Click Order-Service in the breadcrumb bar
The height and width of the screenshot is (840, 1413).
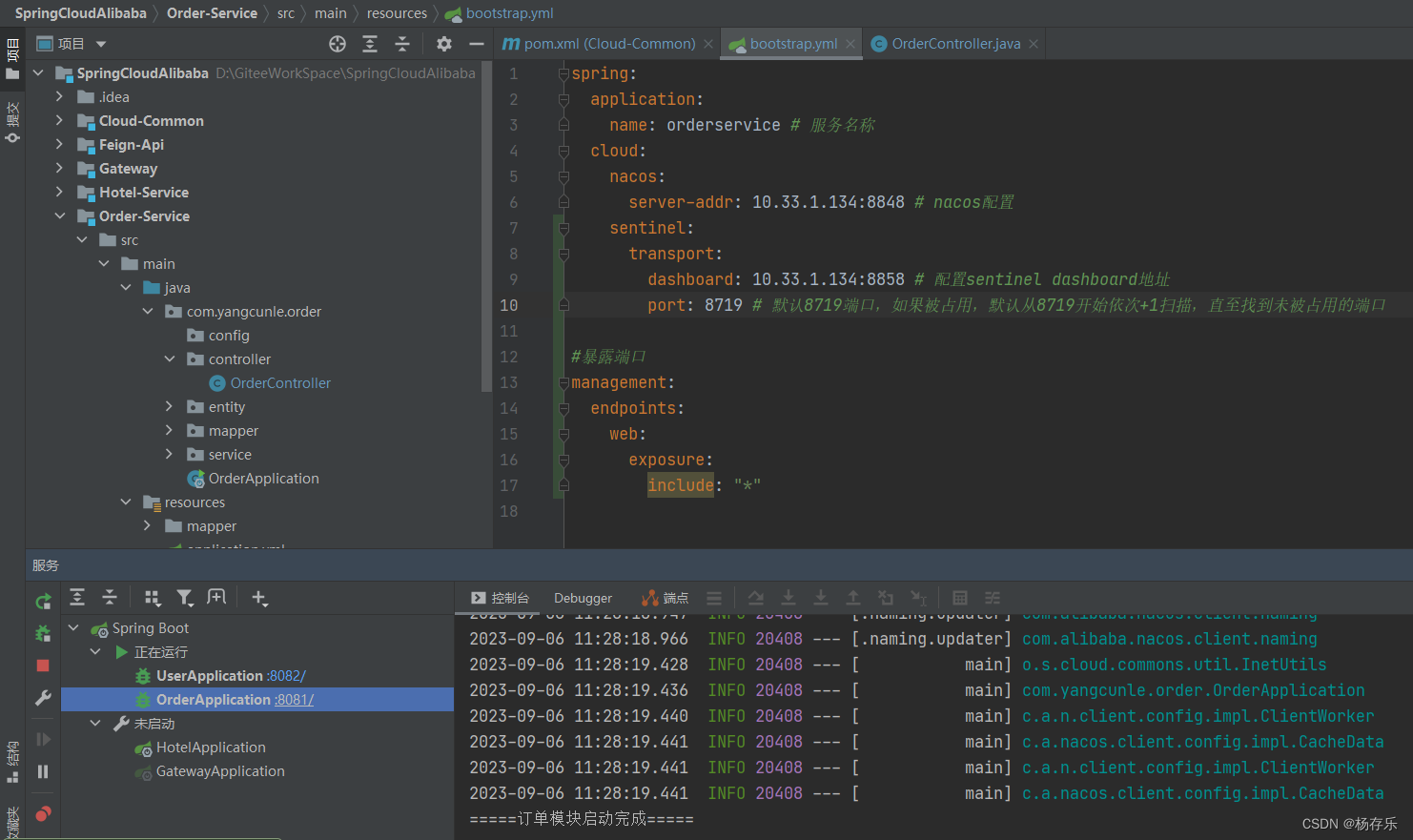[212, 13]
